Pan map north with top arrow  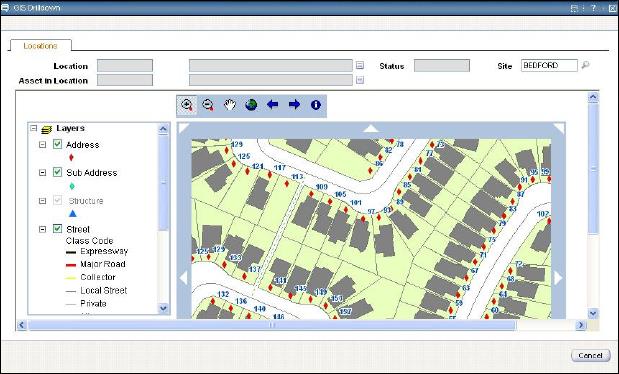point(371,128)
